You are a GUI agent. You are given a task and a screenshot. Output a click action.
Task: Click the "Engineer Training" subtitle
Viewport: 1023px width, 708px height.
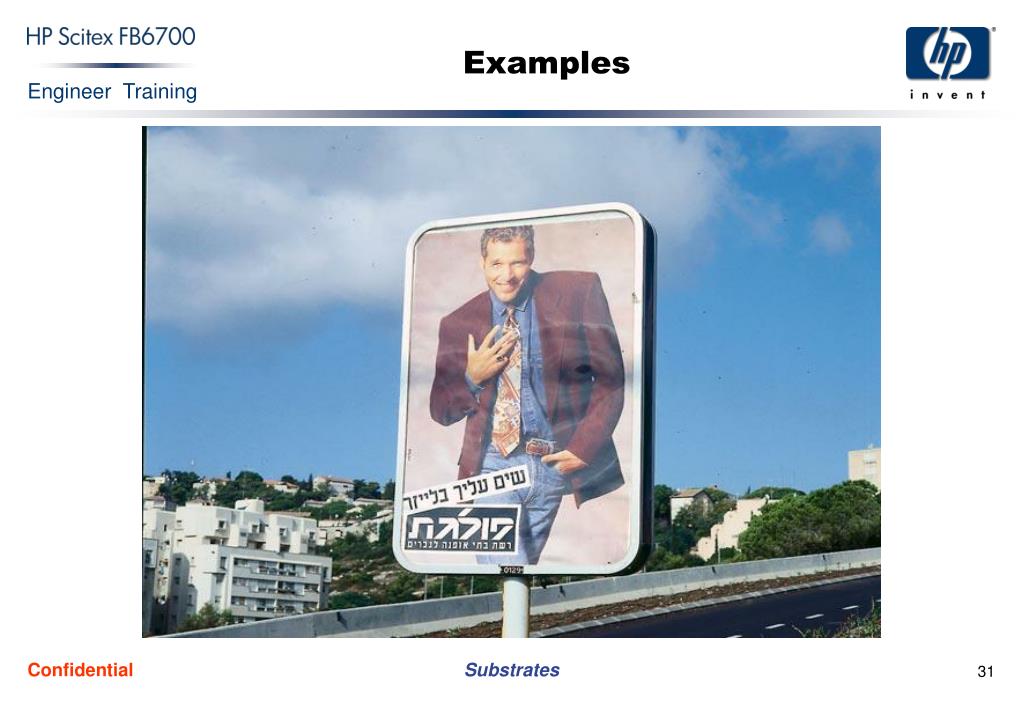[112, 91]
